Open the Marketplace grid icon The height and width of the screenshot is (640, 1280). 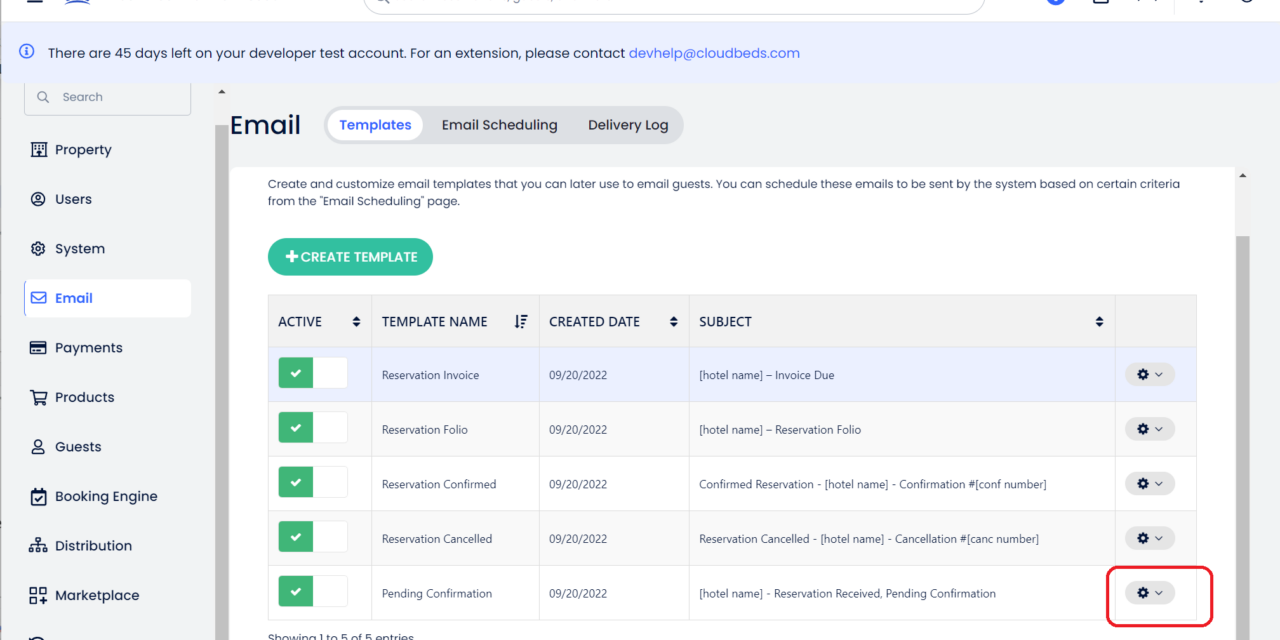[38, 595]
